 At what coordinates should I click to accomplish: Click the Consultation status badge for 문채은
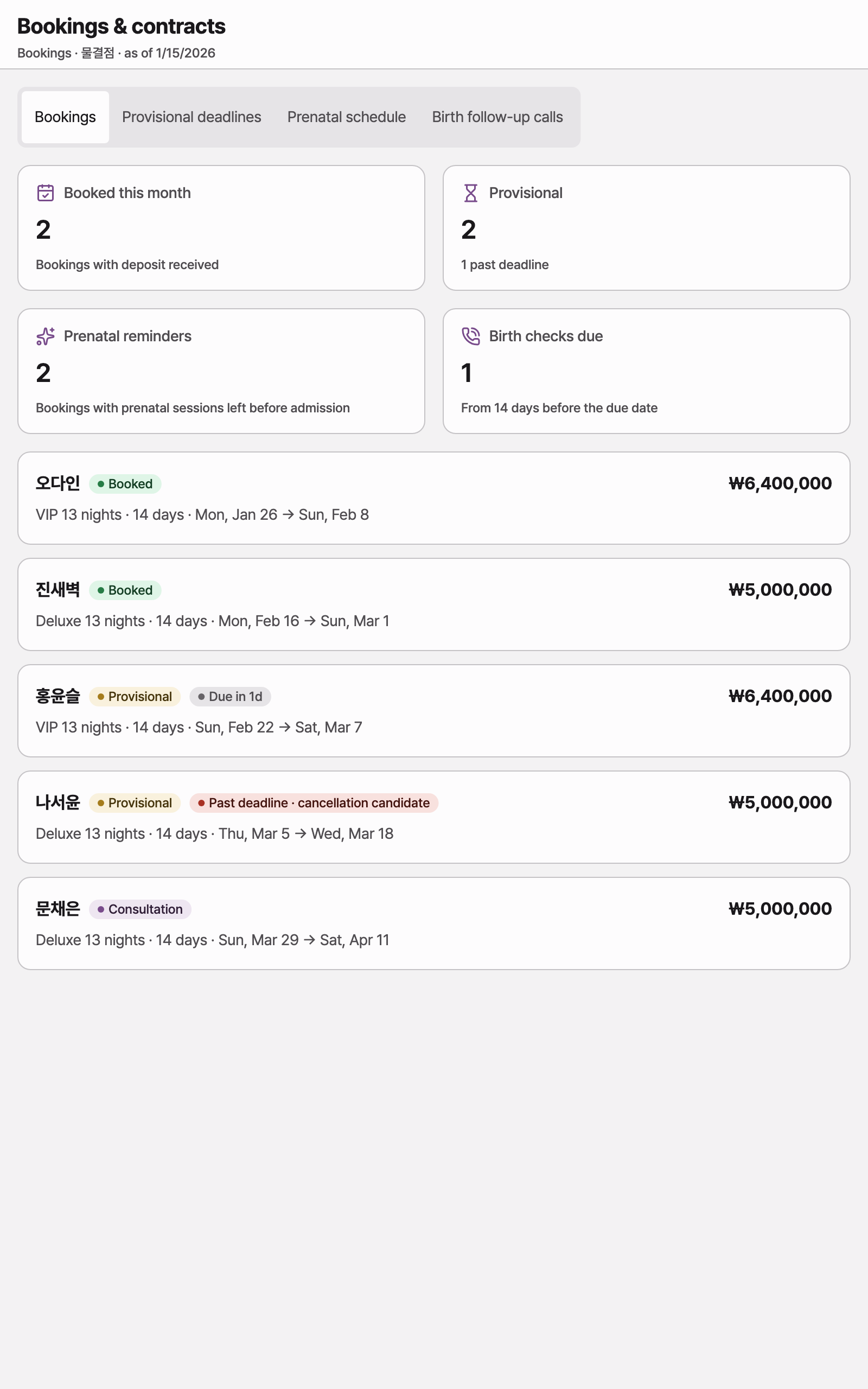140,909
